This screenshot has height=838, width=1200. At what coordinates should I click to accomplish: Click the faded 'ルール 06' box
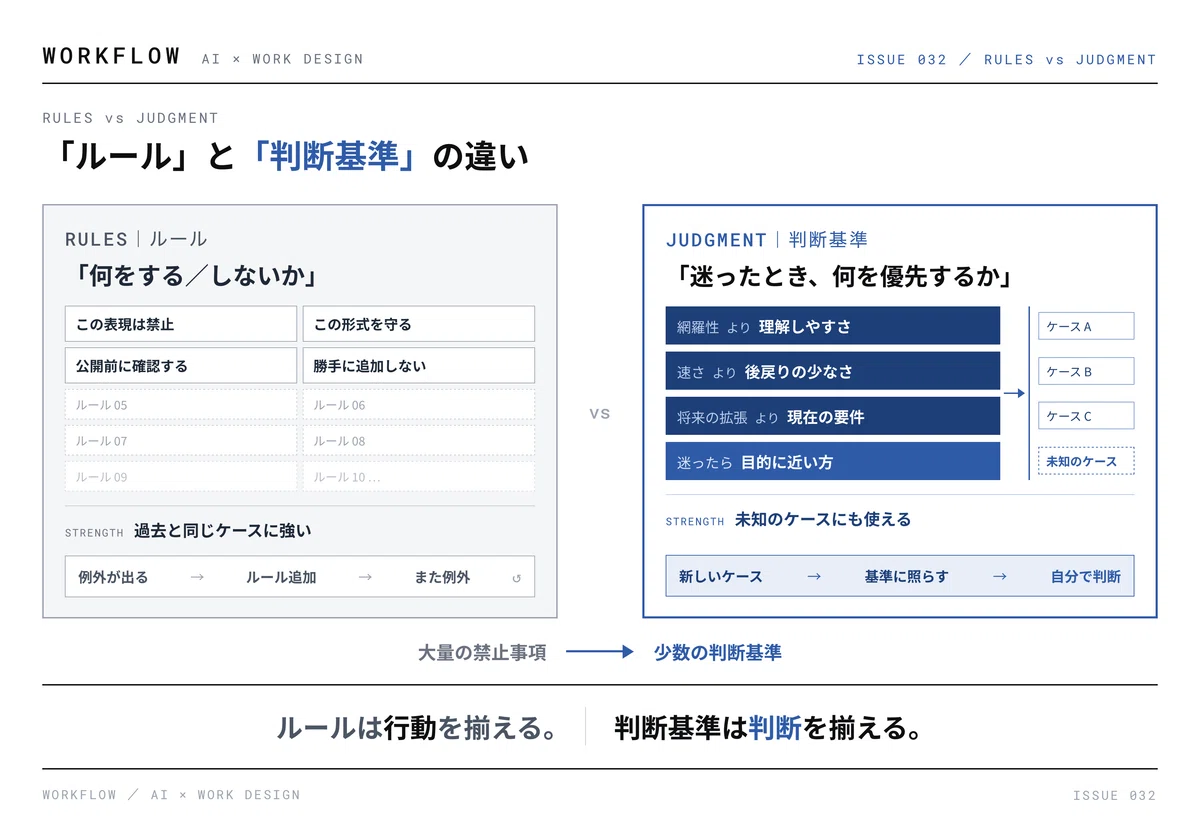419,405
